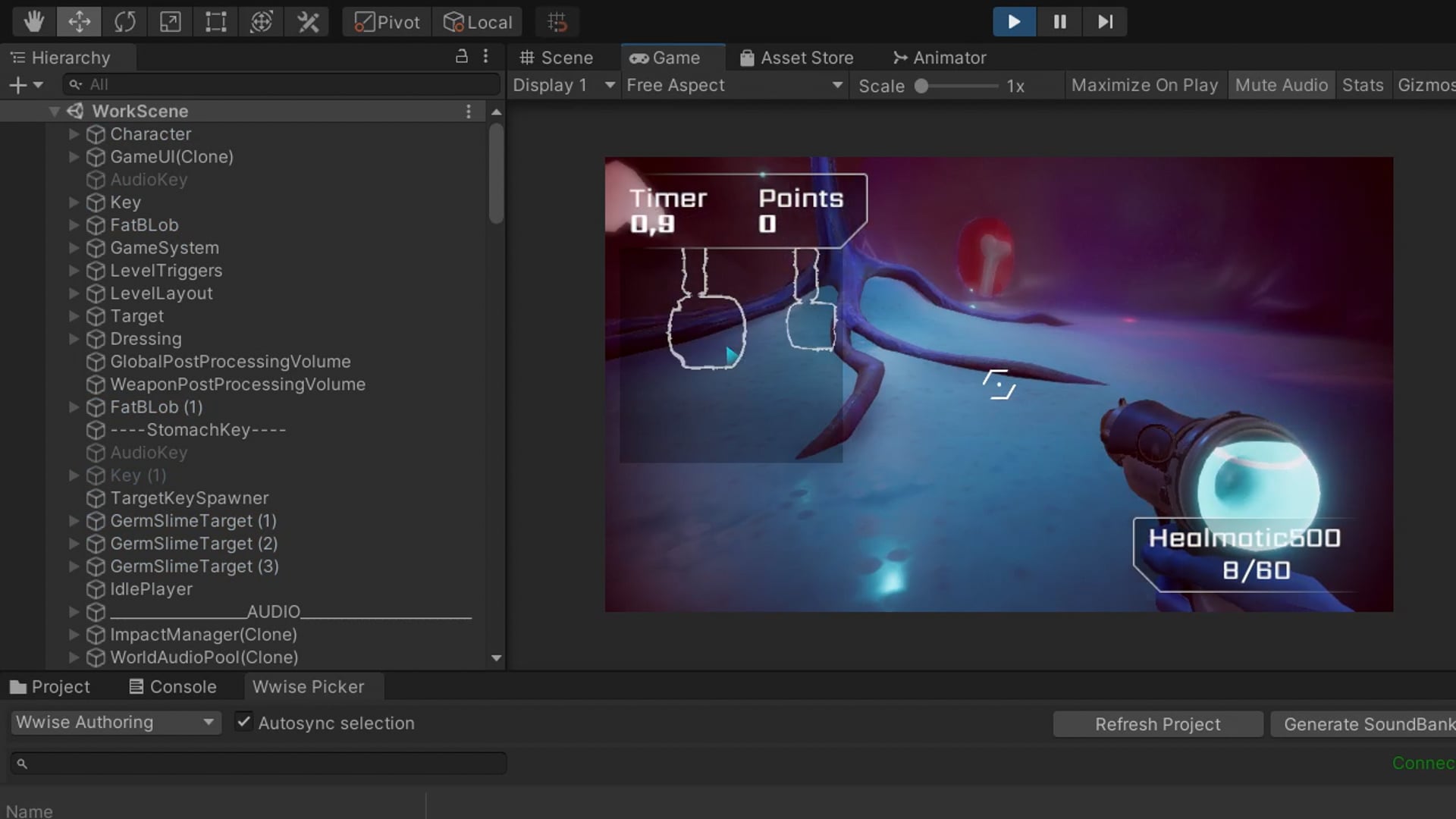Select WeaponPostProcessingVolume in hierarchy
The image size is (1456, 819).
[x=237, y=384]
